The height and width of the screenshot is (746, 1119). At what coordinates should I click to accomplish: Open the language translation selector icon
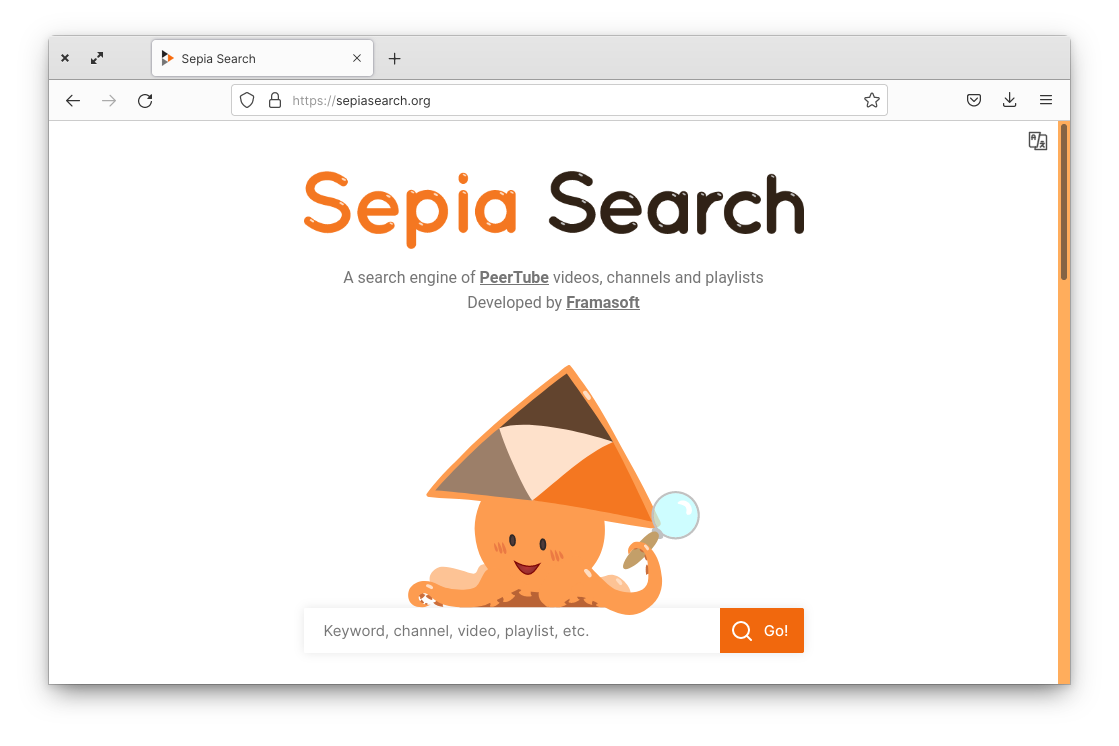(1038, 141)
